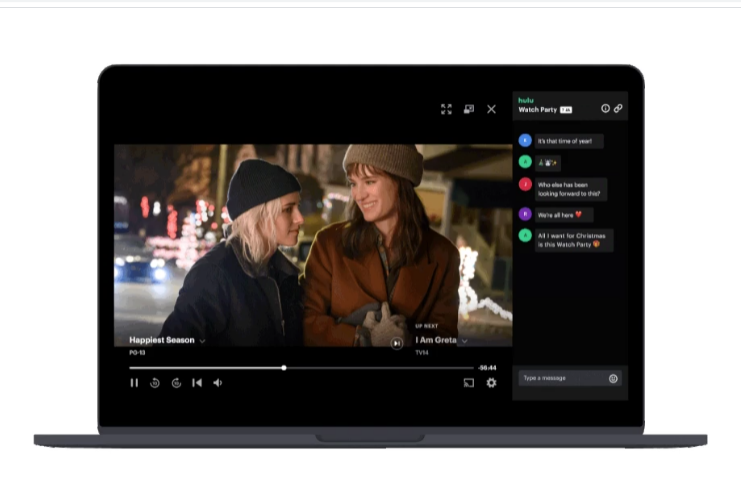Open emoji picker in chat
Screen dimensions: 741x486
coord(613,378)
